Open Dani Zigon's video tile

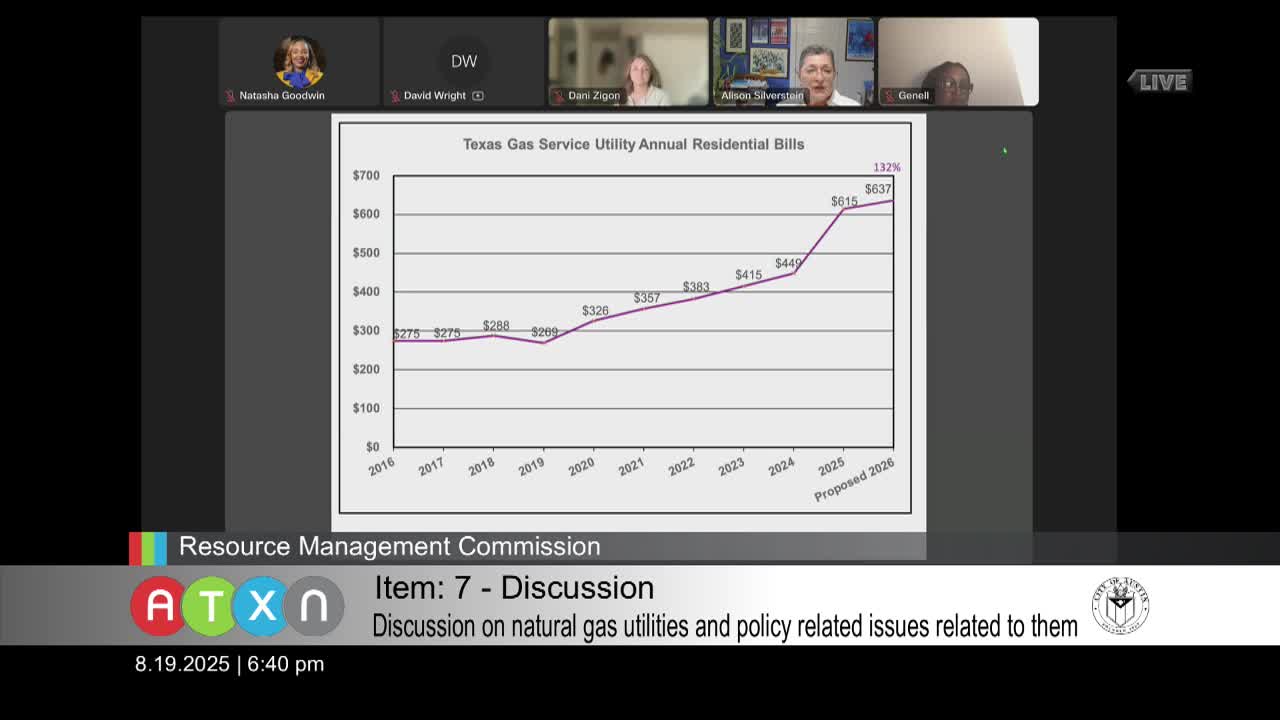[x=628, y=62]
